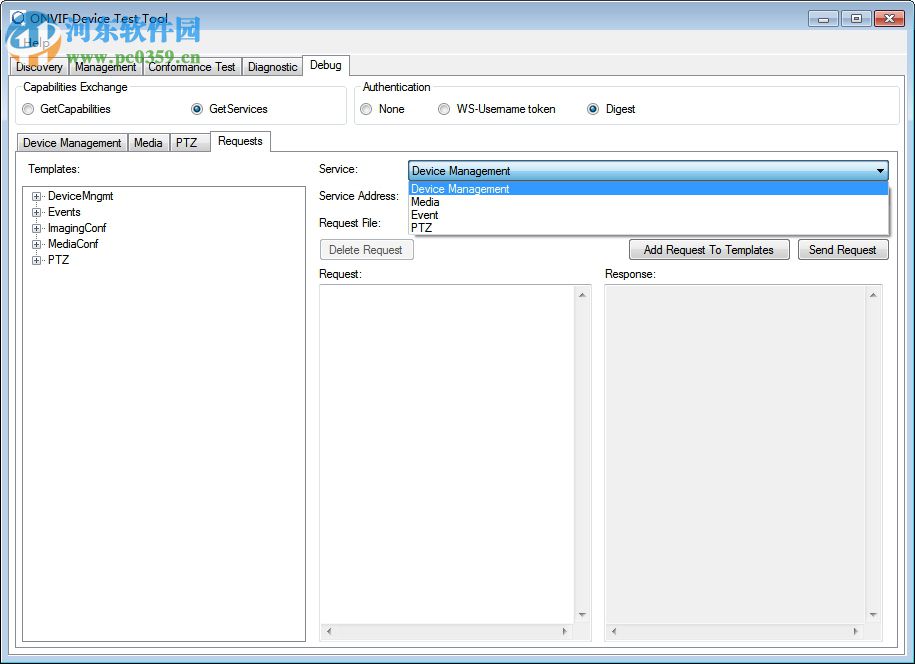
Task: Click Add Request To Templates
Action: 709,249
